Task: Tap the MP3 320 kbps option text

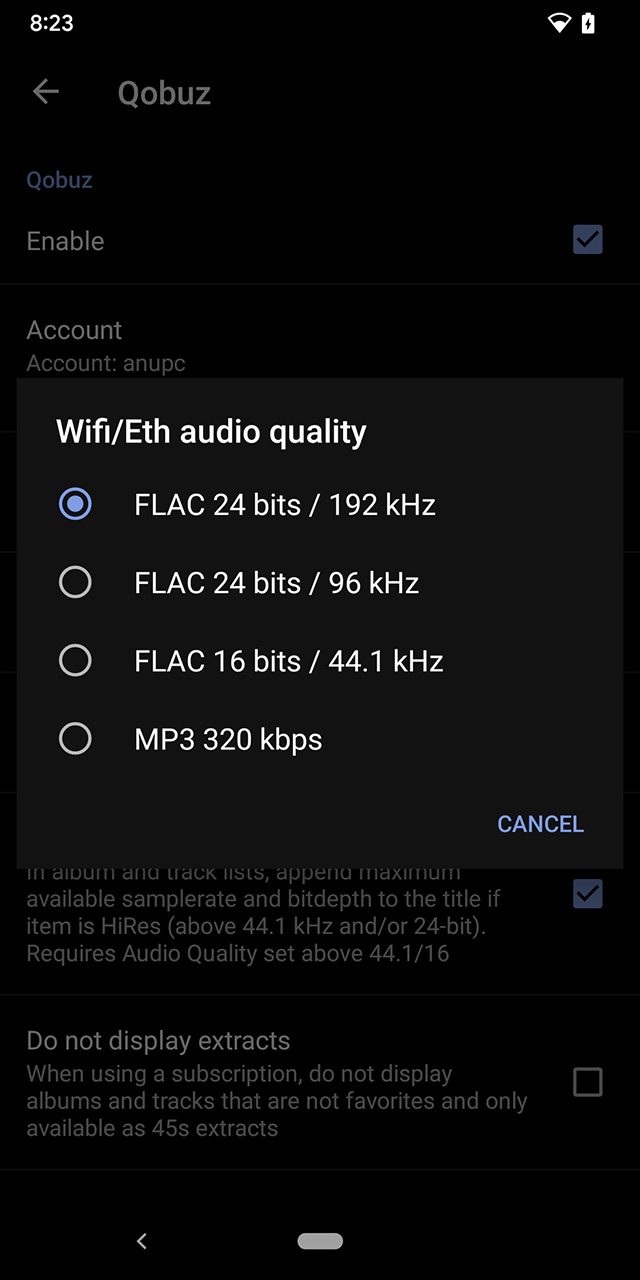Action: point(228,740)
